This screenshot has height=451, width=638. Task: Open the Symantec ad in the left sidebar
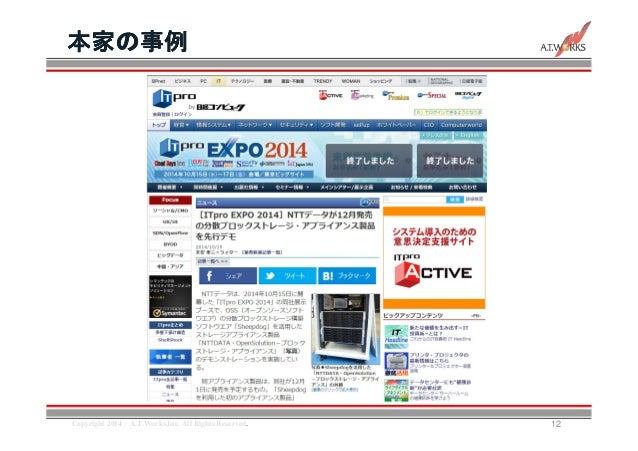pos(170,297)
